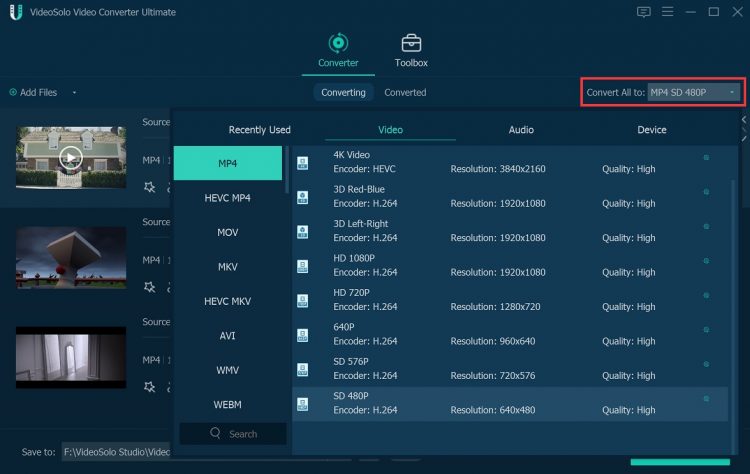Click the 4K Video preset icon
This screenshot has width=750, height=474.
pyautogui.click(x=302, y=163)
